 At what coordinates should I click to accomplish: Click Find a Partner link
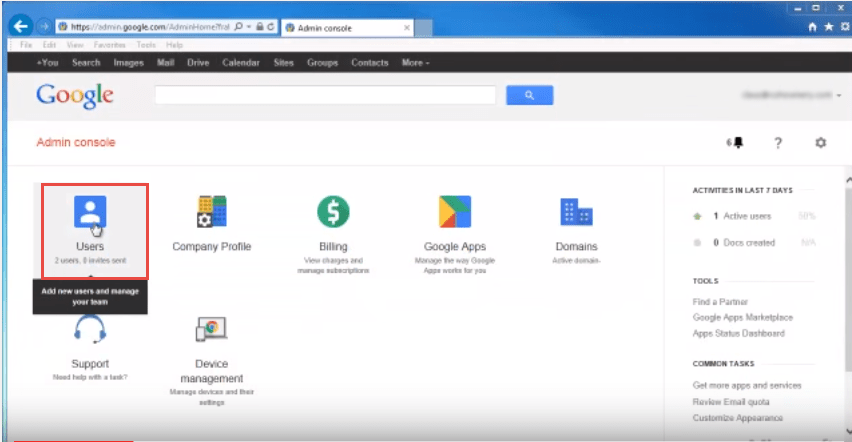720,302
